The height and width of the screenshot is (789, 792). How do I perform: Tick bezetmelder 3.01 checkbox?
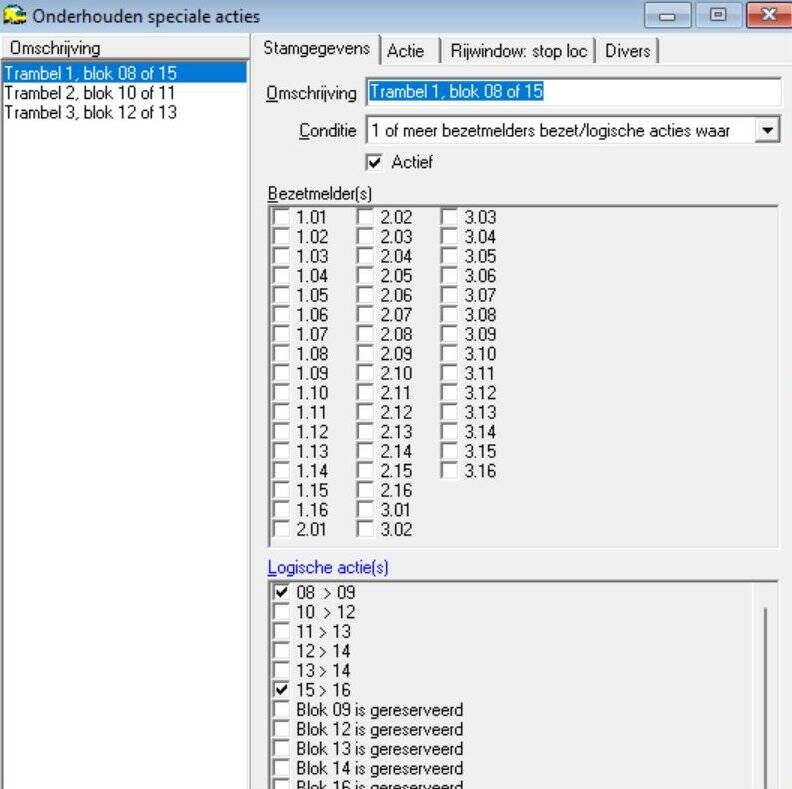click(x=365, y=510)
